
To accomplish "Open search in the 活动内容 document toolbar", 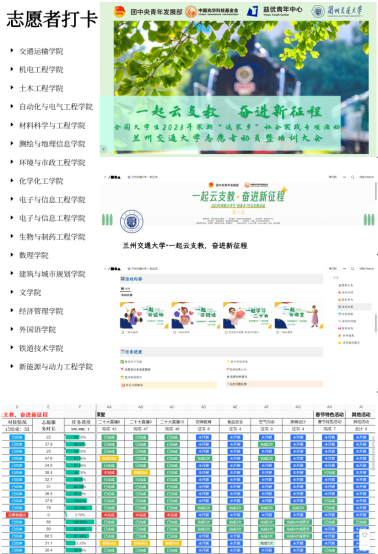I will click(352, 269).
